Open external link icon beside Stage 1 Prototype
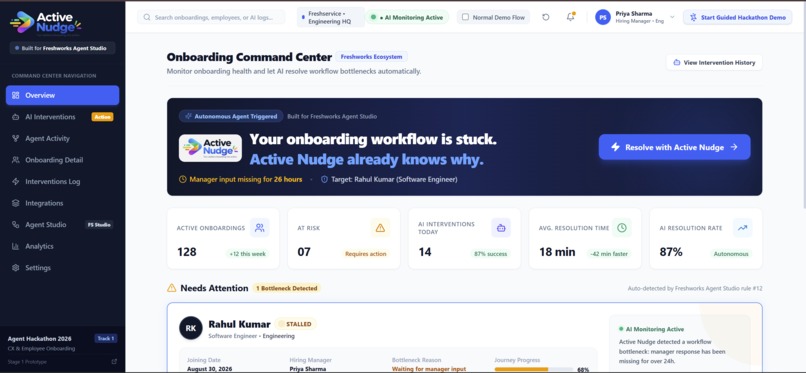This screenshot has height=373, width=806. point(114,362)
